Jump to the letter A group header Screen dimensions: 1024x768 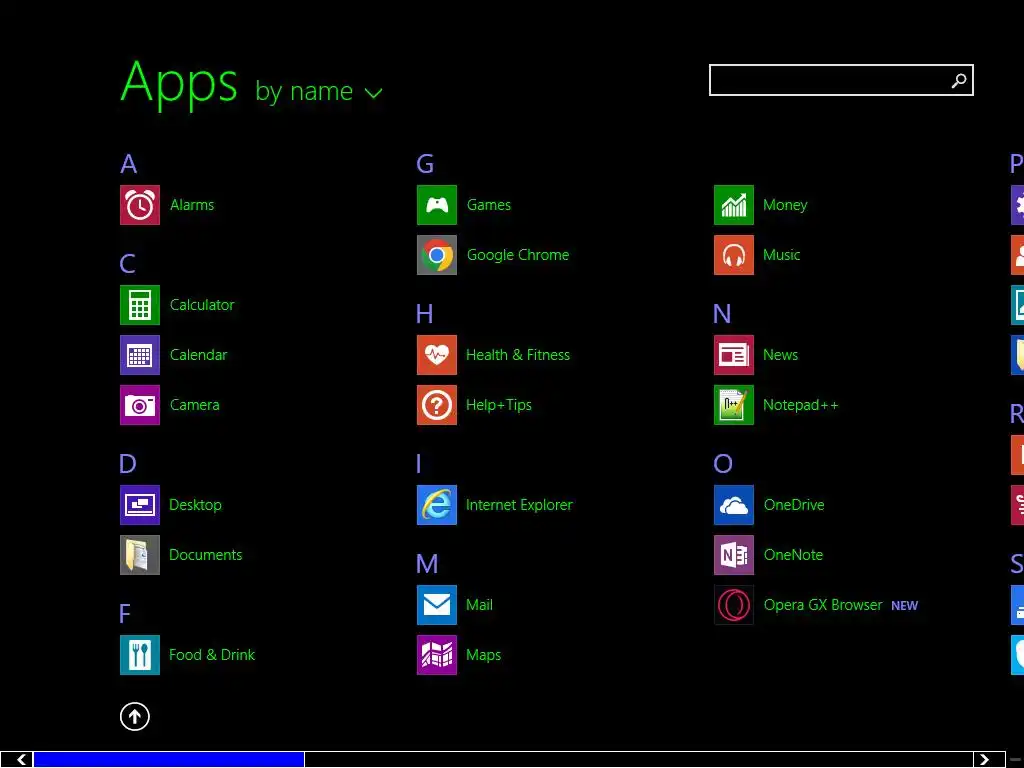(x=129, y=164)
